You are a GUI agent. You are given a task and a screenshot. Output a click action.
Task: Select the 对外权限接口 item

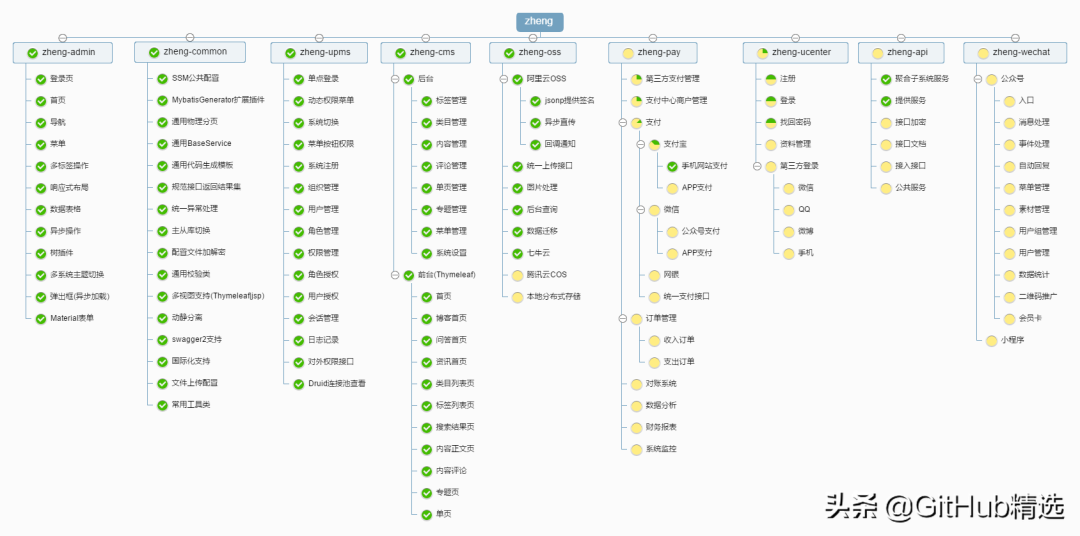coord(324,362)
